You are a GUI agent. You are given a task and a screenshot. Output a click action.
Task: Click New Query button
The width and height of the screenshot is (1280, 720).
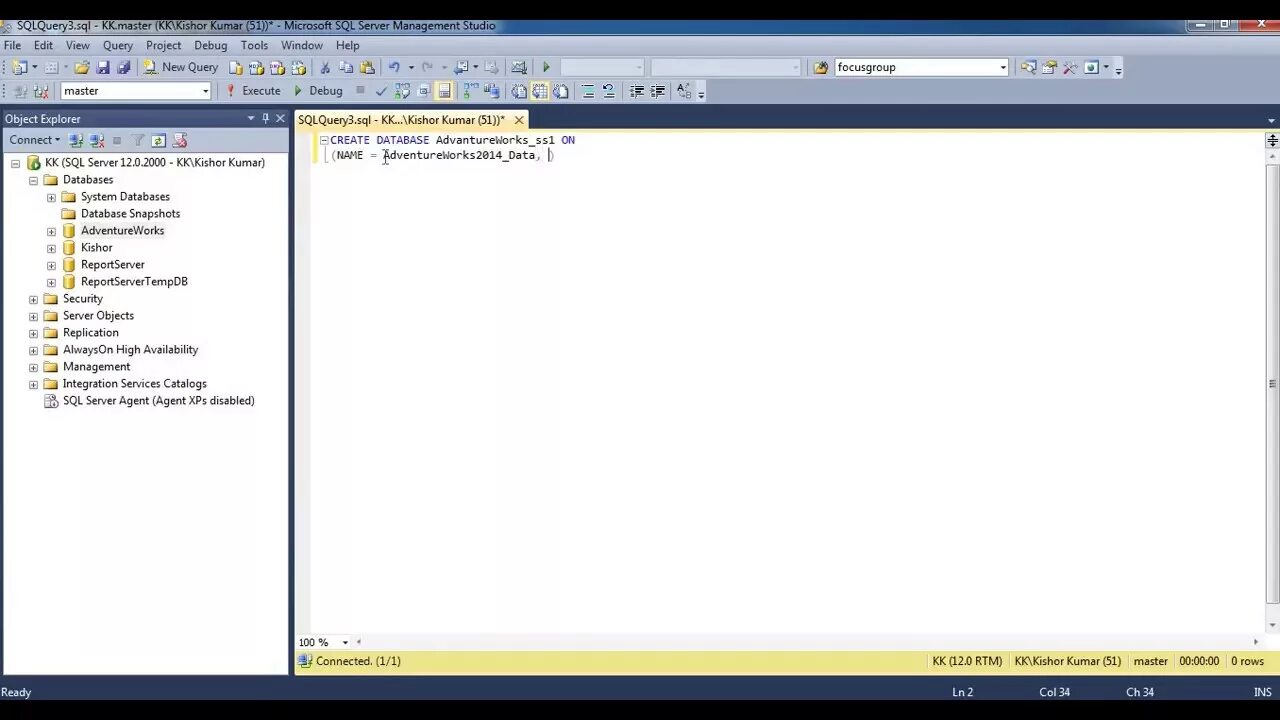(x=180, y=68)
